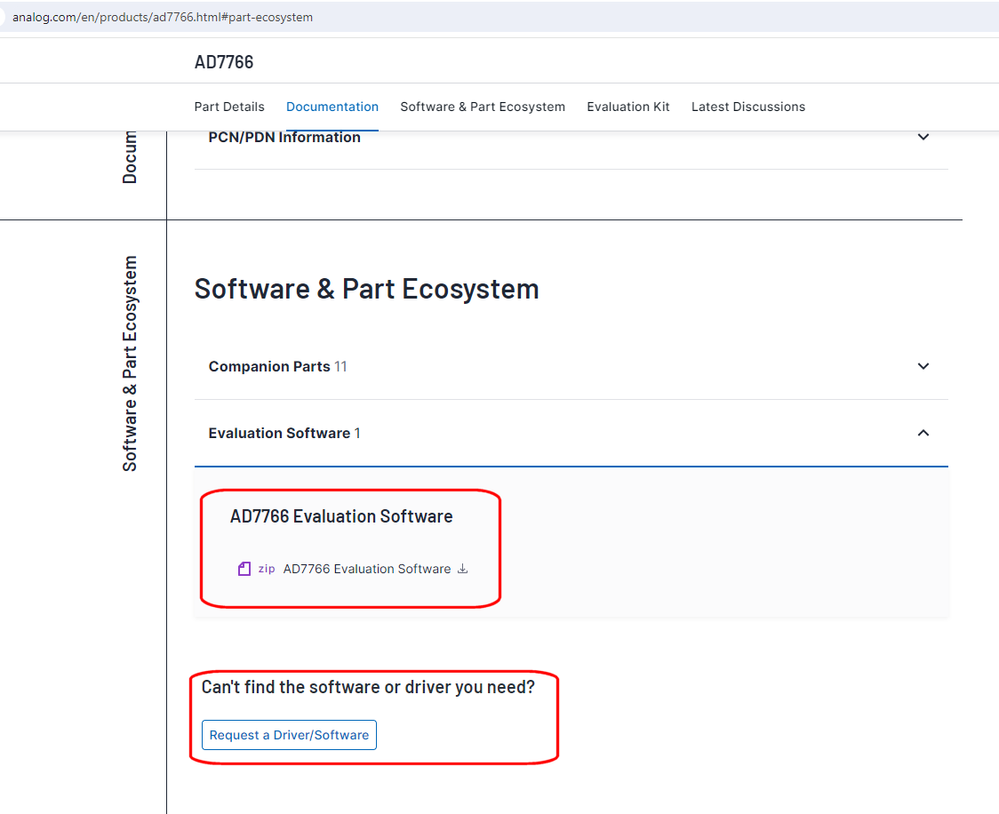Select the Documentation tab
Screen dimensions: 999x814
tap(332, 107)
